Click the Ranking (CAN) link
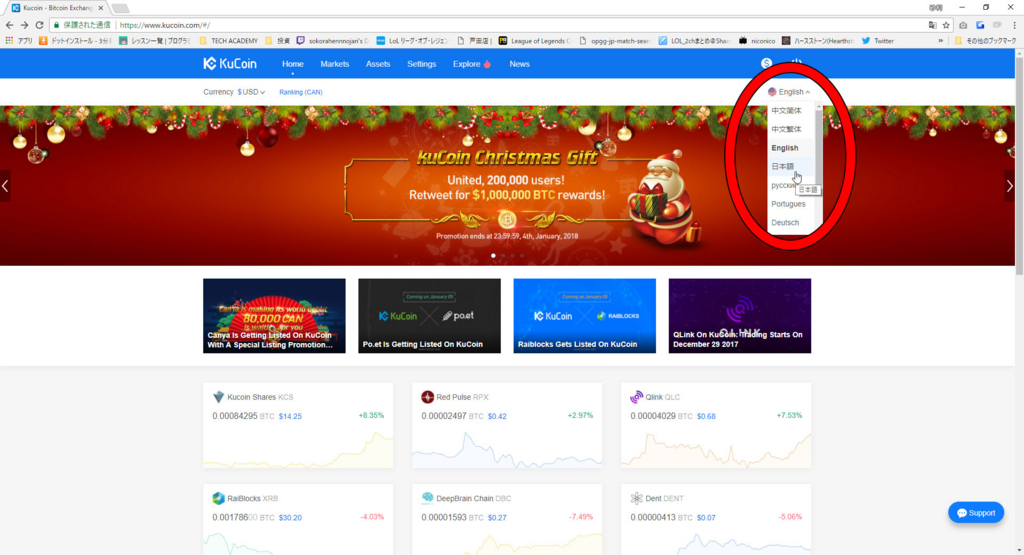 pos(300,92)
